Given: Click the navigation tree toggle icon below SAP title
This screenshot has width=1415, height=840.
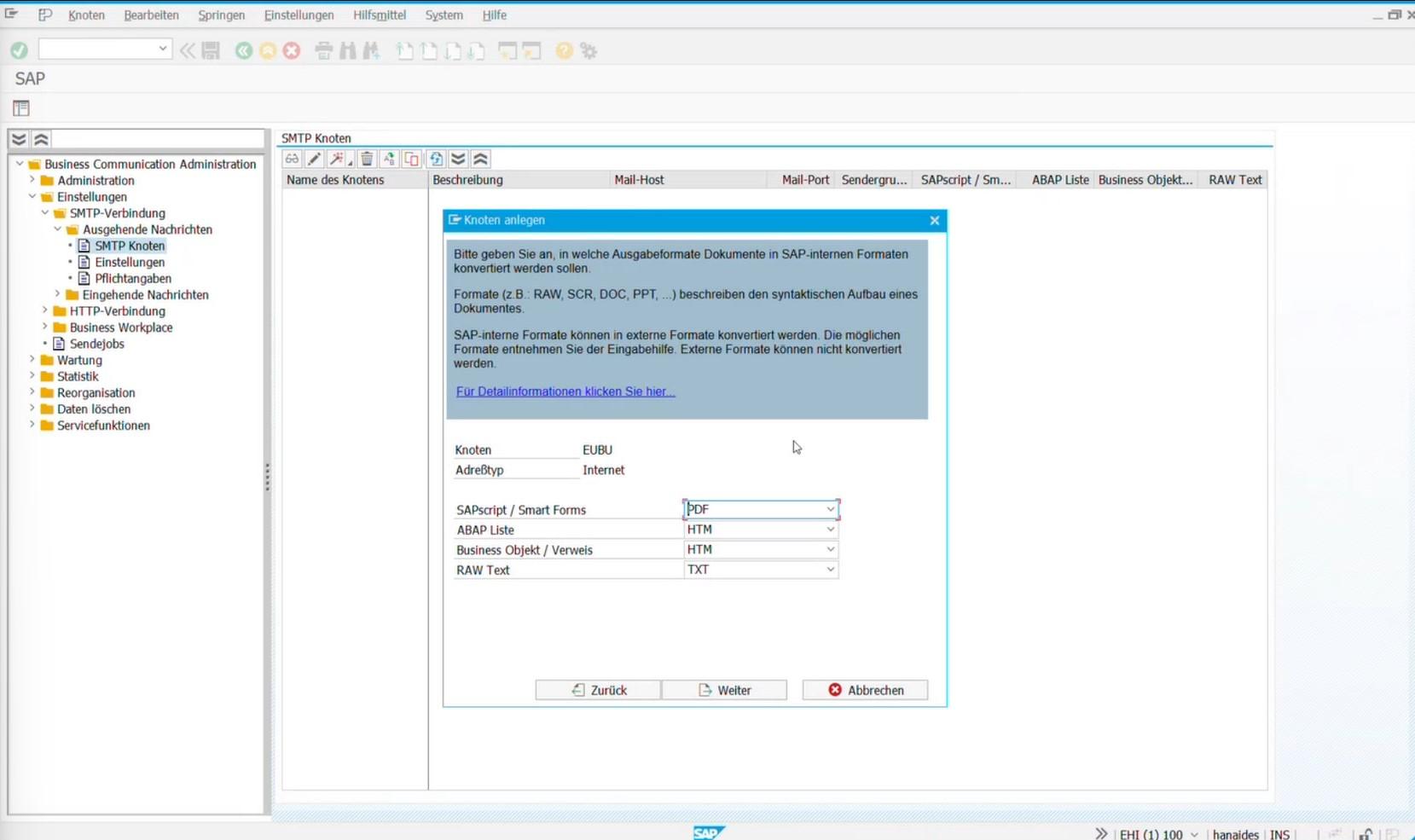Looking at the screenshot, I should [x=21, y=108].
